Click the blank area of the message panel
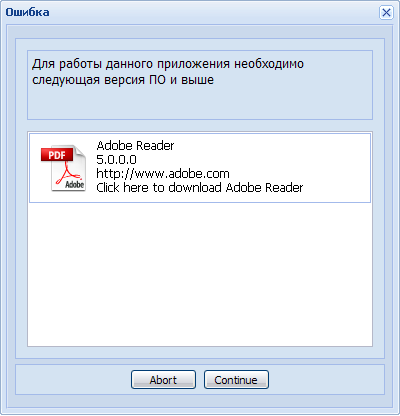Viewport: 400px width, 416px height. click(200, 103)
